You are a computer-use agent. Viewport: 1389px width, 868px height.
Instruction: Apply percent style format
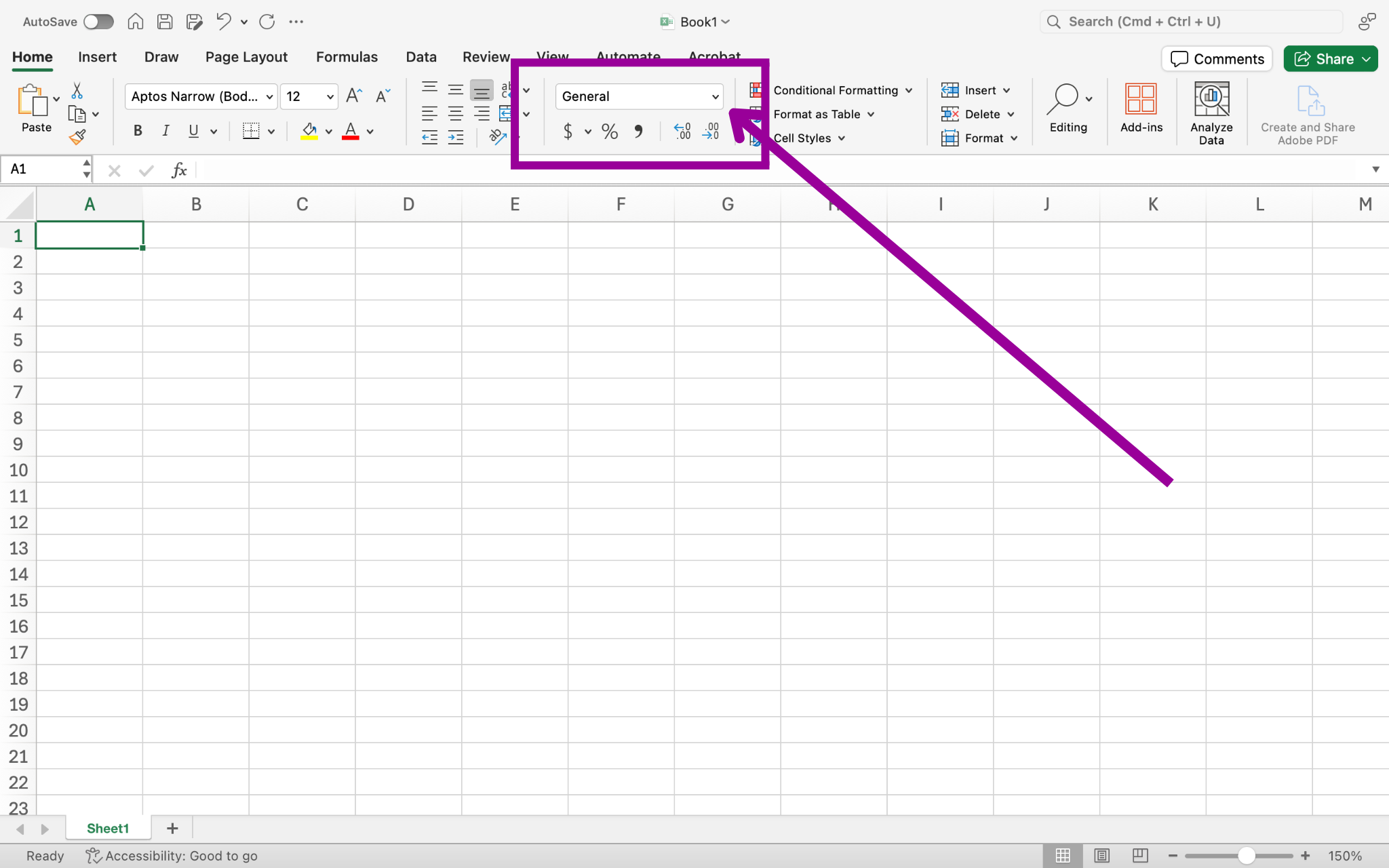tap(610, 132)
